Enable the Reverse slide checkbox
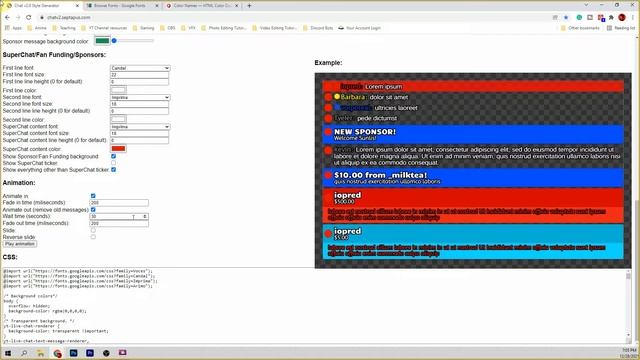This screenshot has width=640, height=360. point(93,237)
